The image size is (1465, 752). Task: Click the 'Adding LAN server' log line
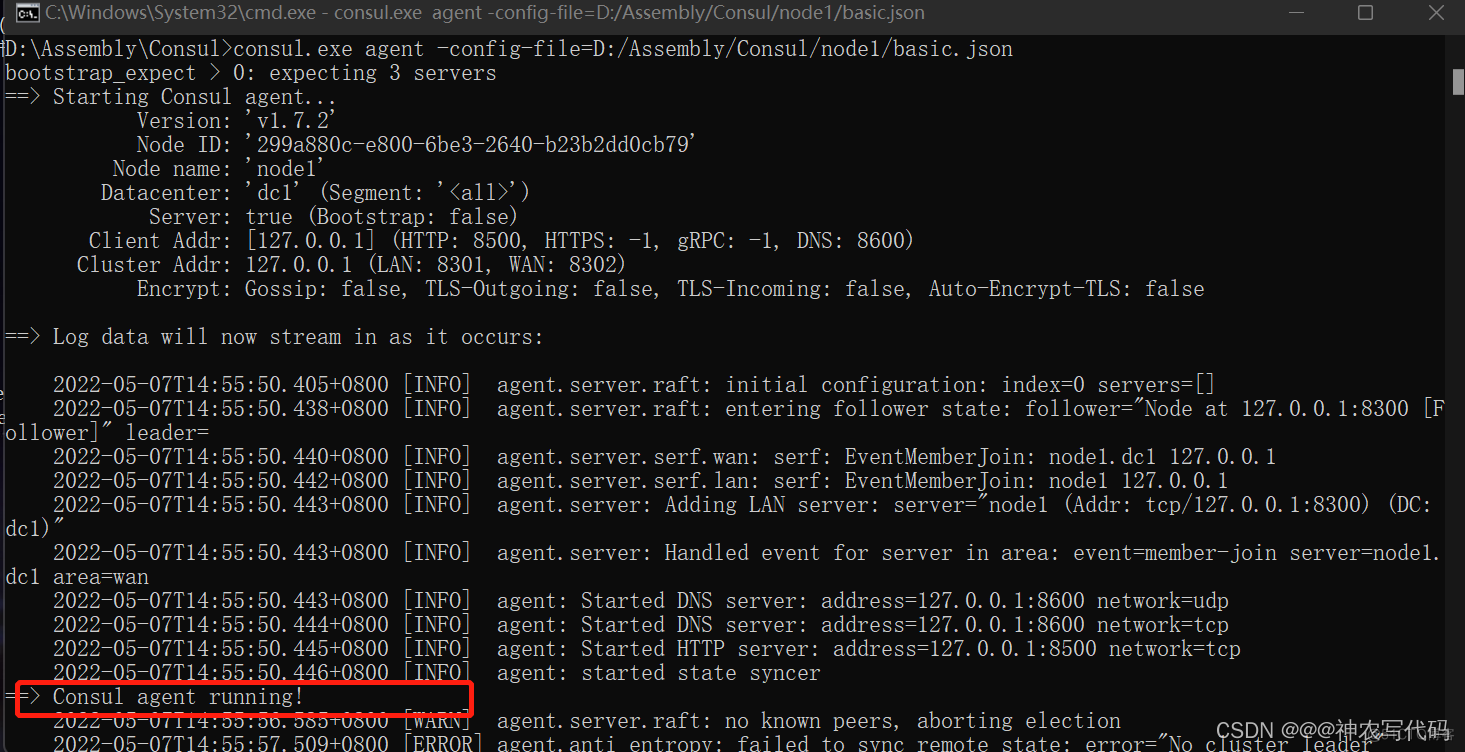pyautogui.click(x=719, y=517)
